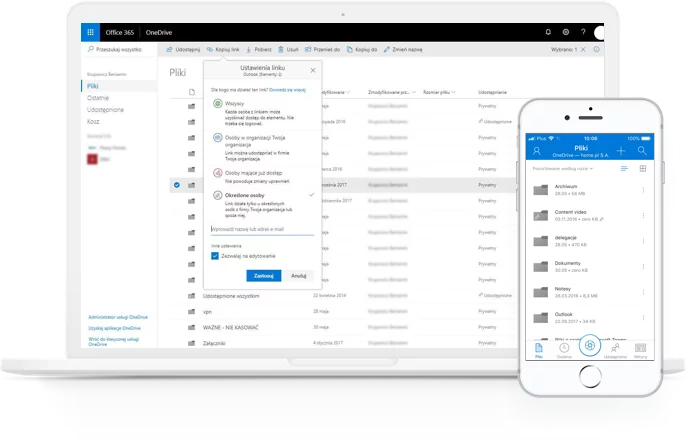Viewport: 687px width, 441px height.
Task: Click the notifications bell icon
Action: [548, 32]
